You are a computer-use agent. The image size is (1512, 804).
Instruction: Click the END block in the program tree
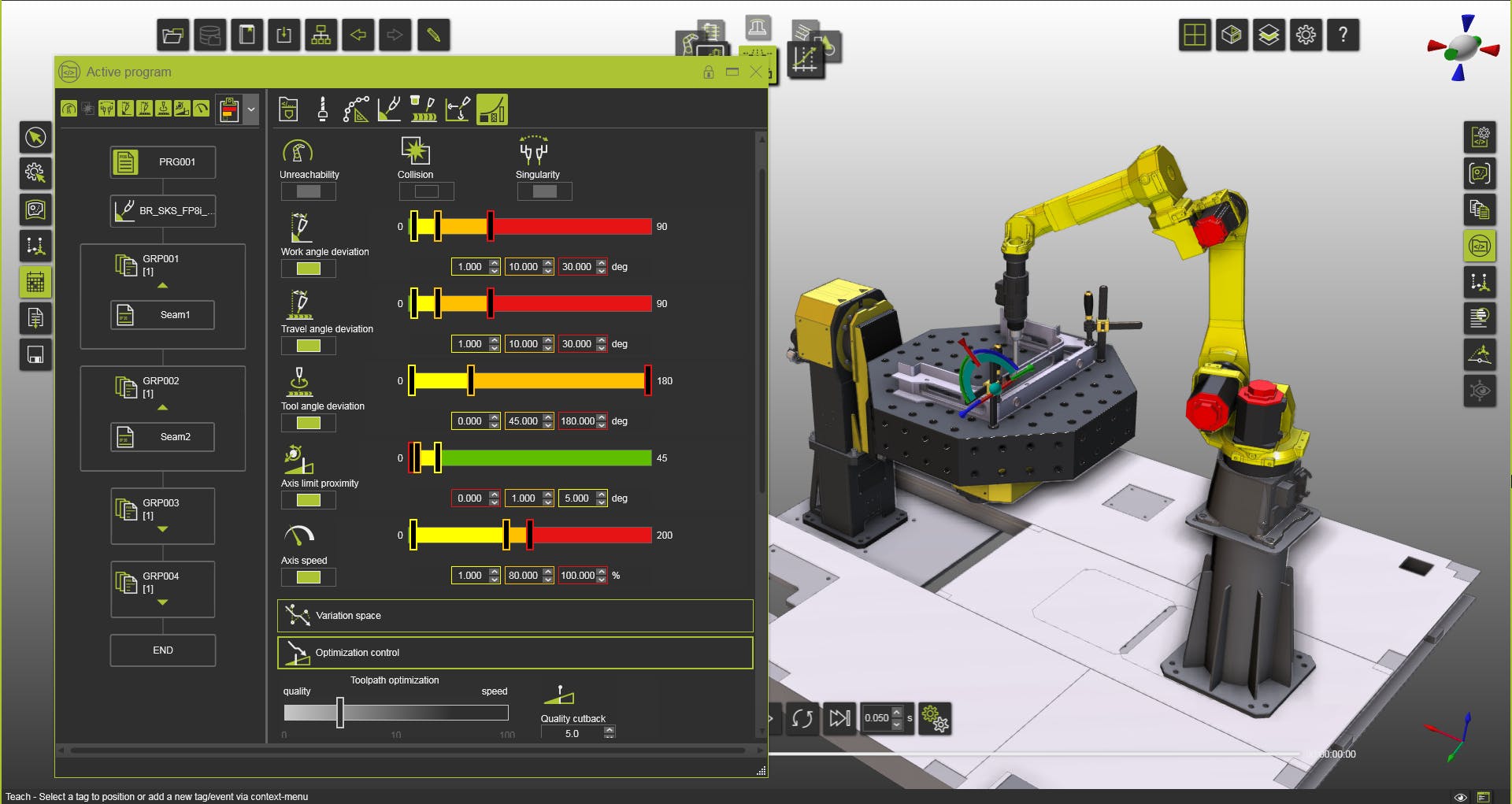click(x=162, y=650)
